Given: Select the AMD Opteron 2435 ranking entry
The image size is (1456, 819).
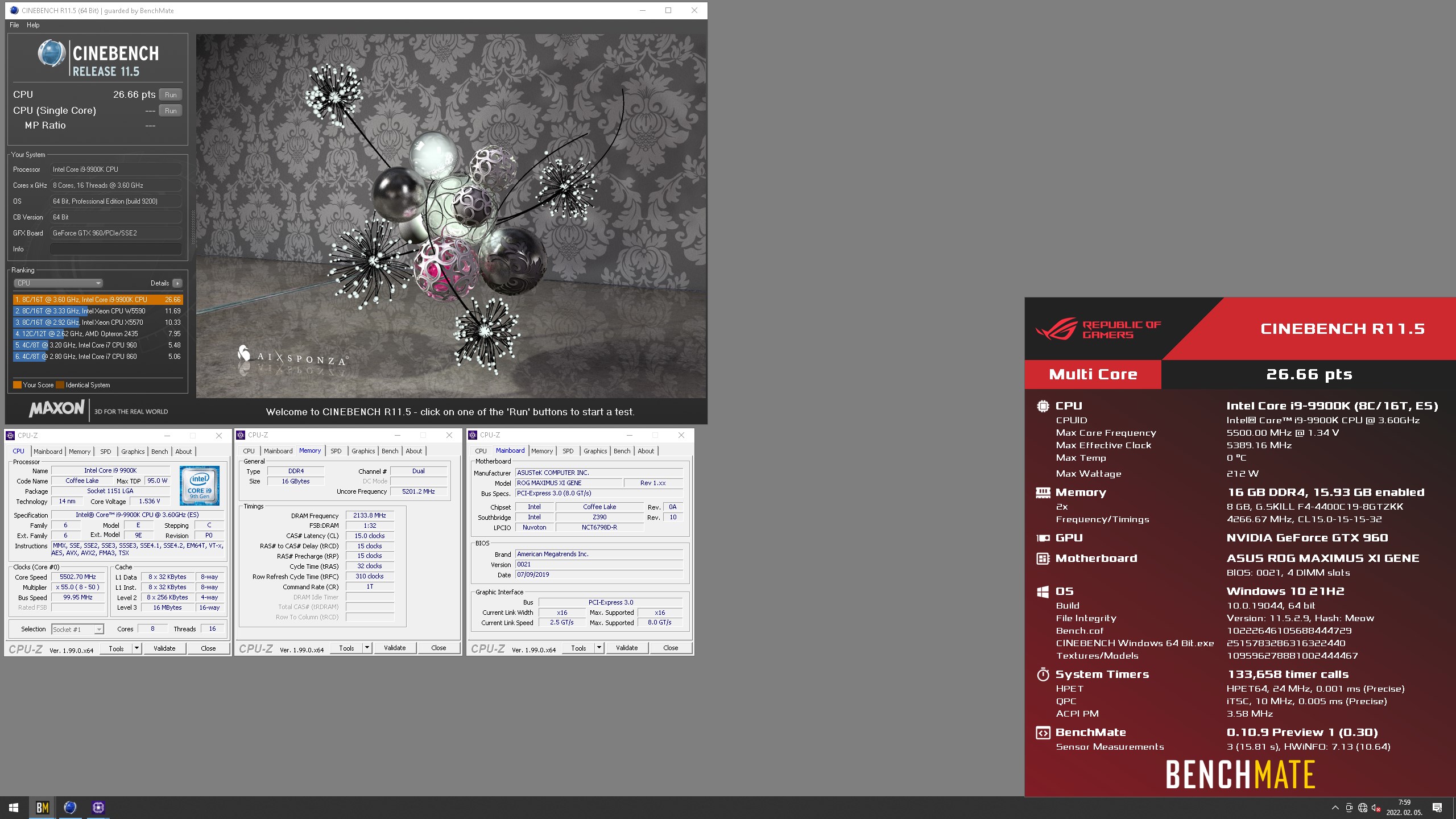Looking at the screenshot, I should click(98, 334).
